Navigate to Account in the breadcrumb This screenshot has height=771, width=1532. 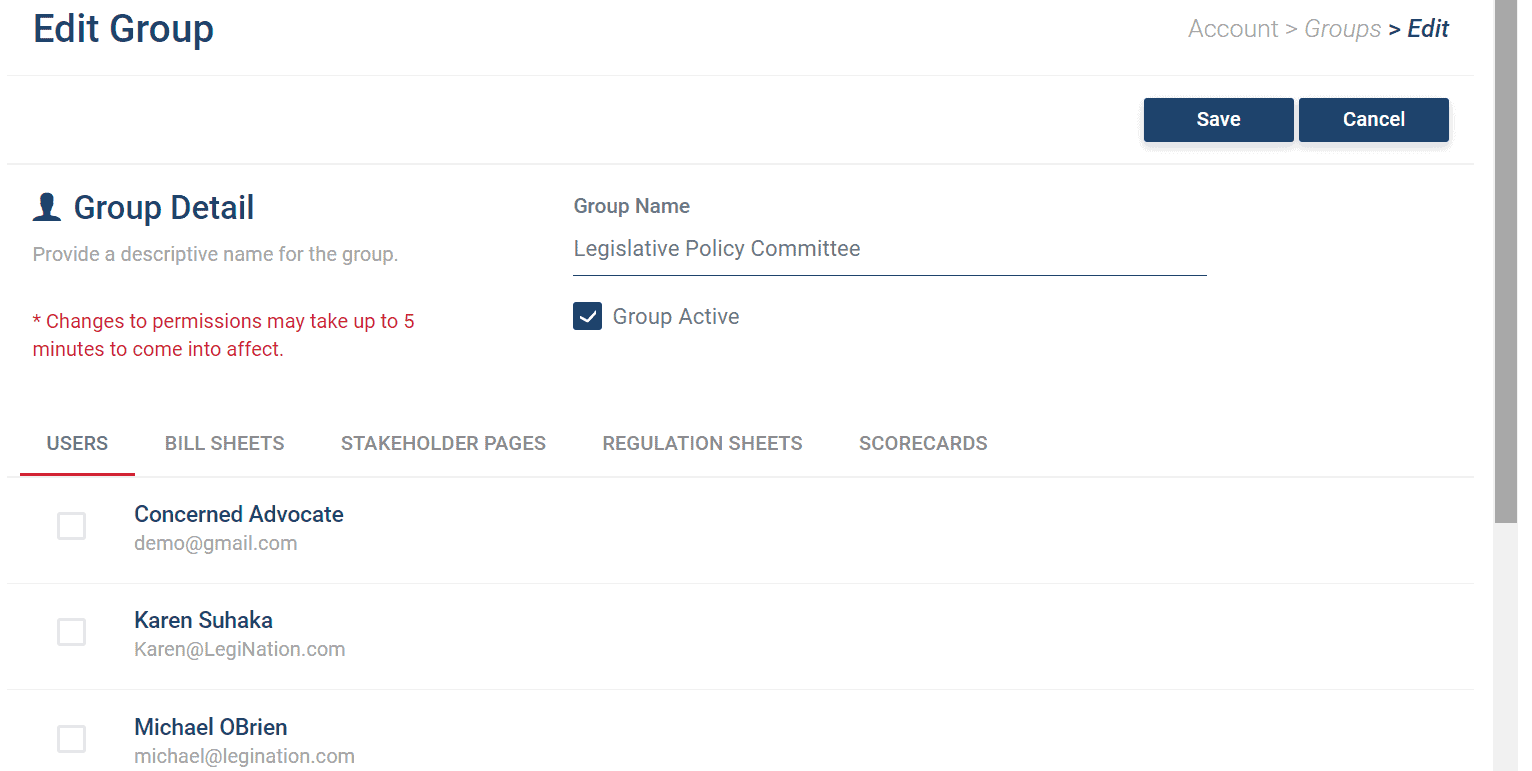[1232, 29]
